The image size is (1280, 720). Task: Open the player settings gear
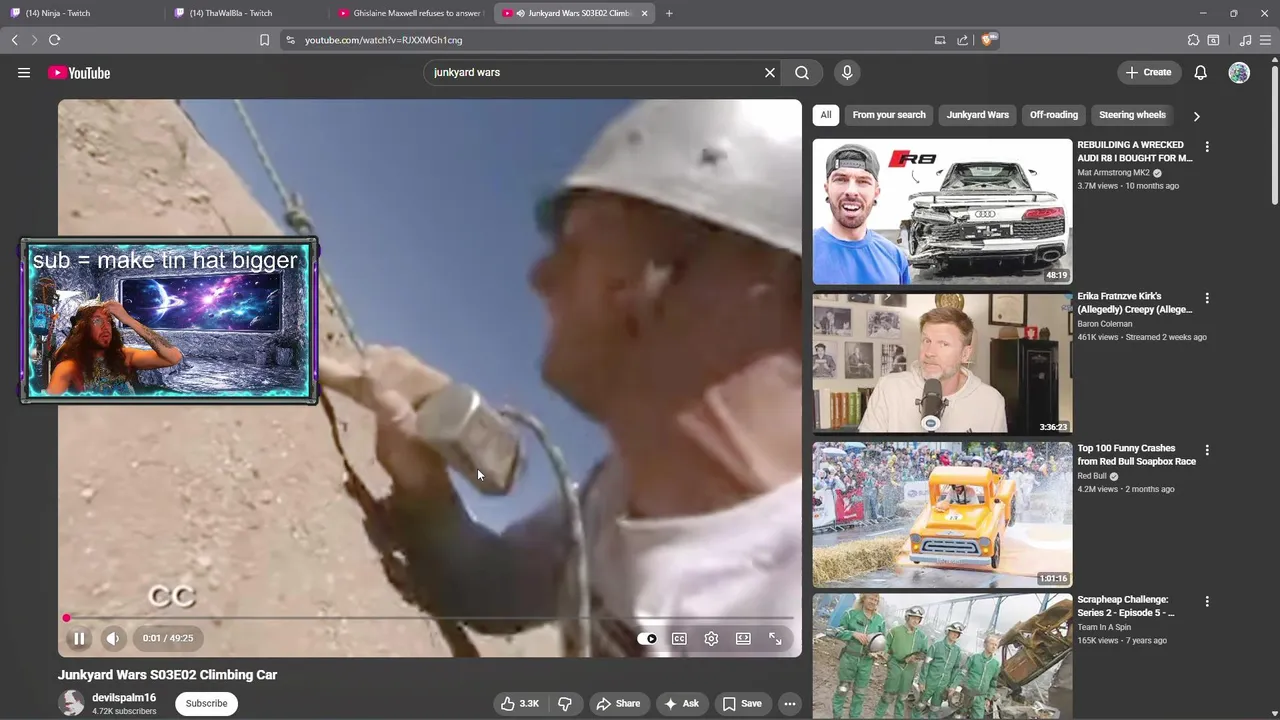(711, 638)
